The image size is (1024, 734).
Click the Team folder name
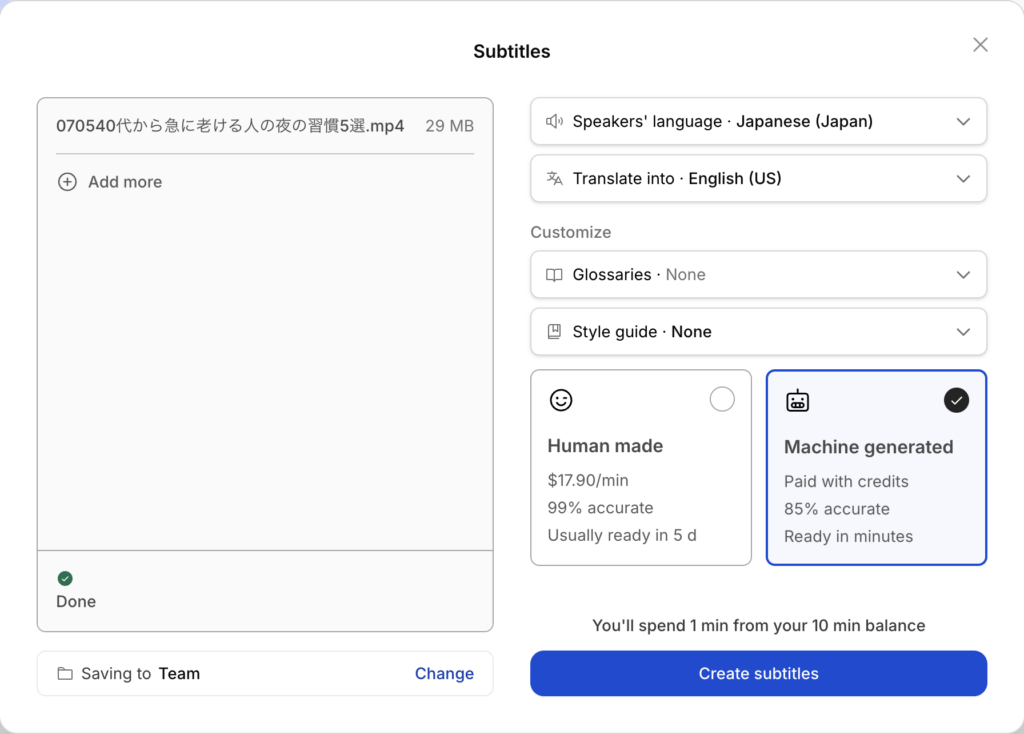(179, 673)
